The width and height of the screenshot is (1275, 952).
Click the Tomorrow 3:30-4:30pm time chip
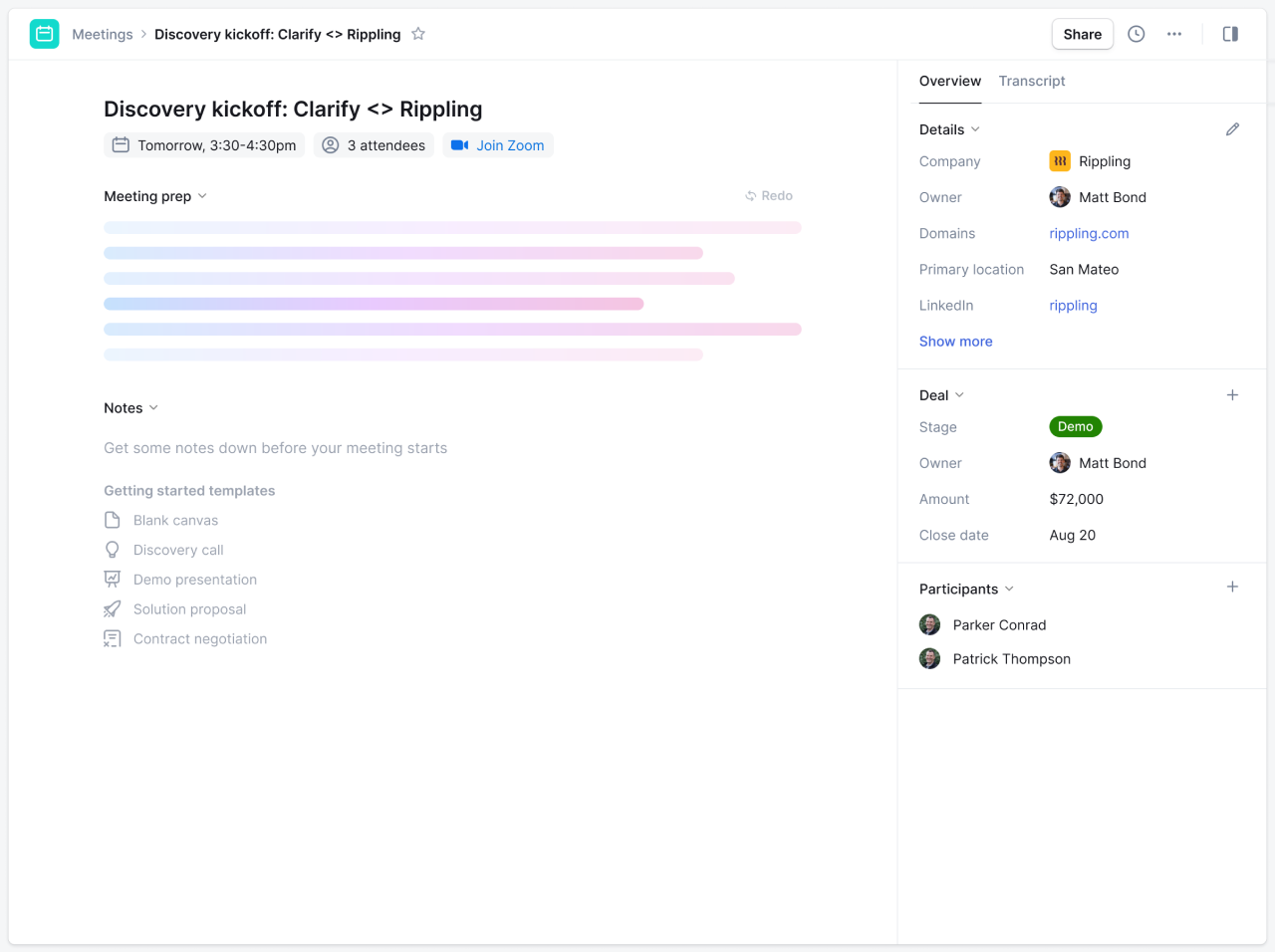point(204,145)
